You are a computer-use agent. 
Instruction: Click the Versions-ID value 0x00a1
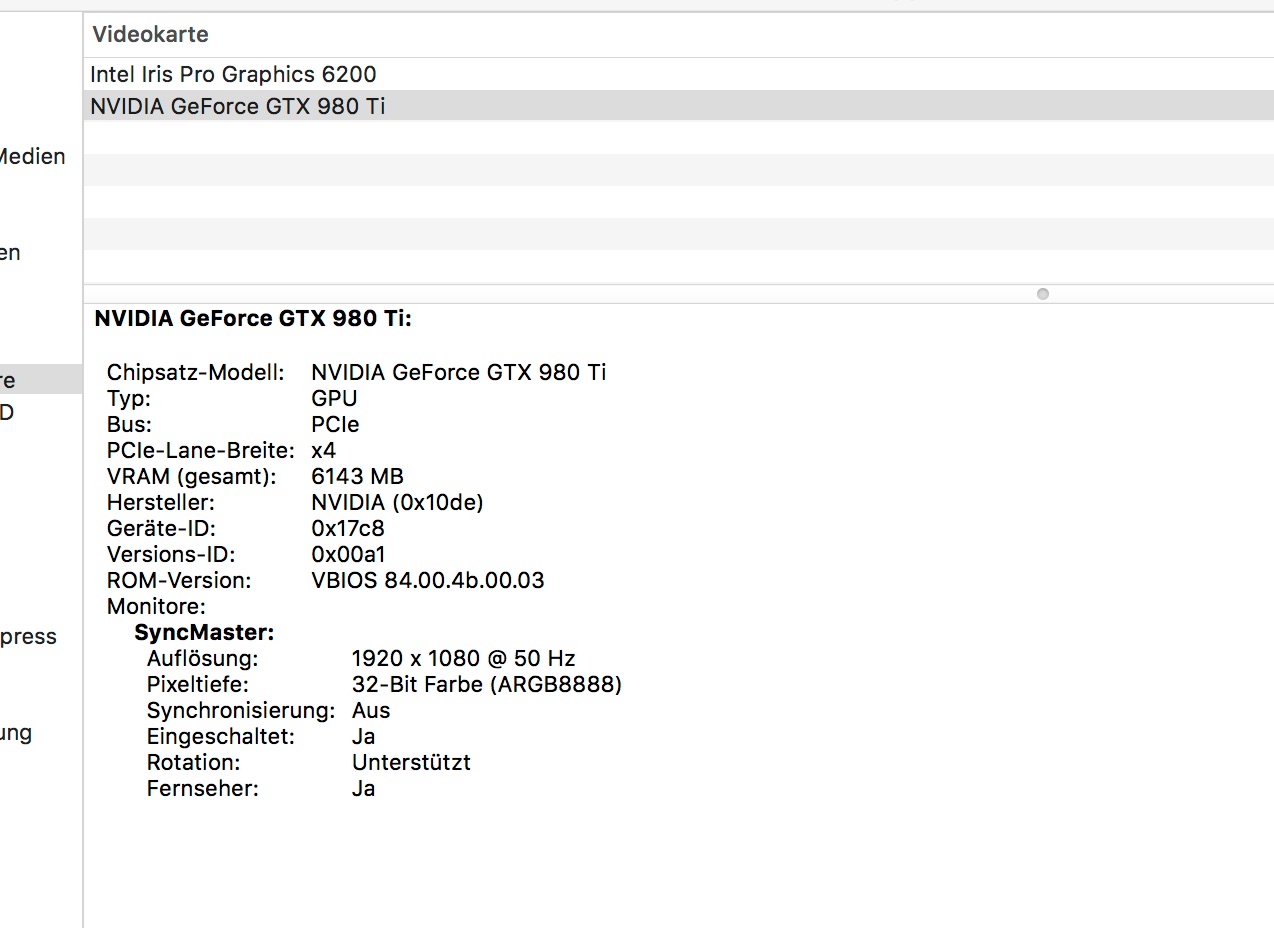[x=349, y=554]
